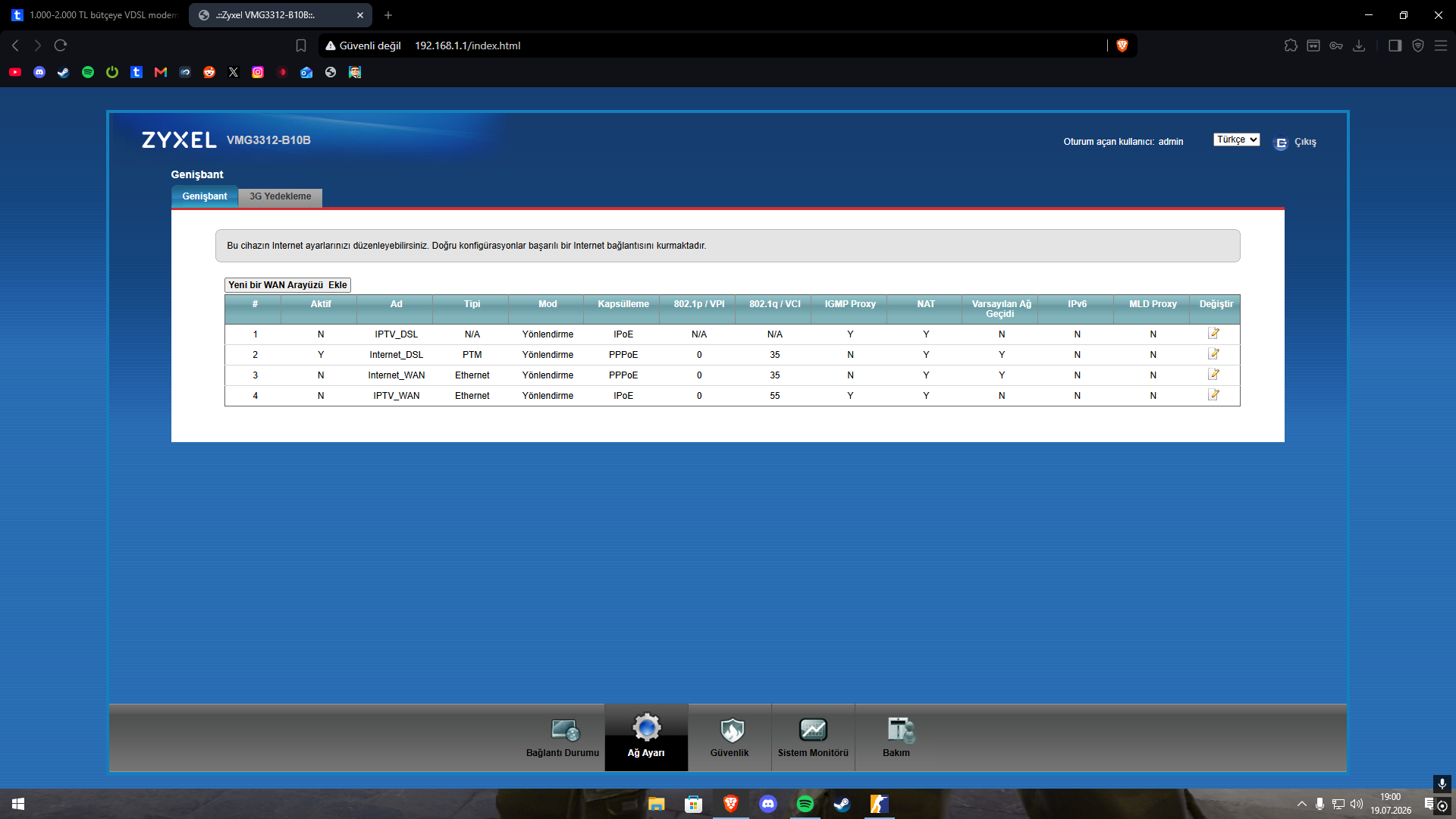
Task: Open the Spotify bookmark
Action: (x=88, y=72)
